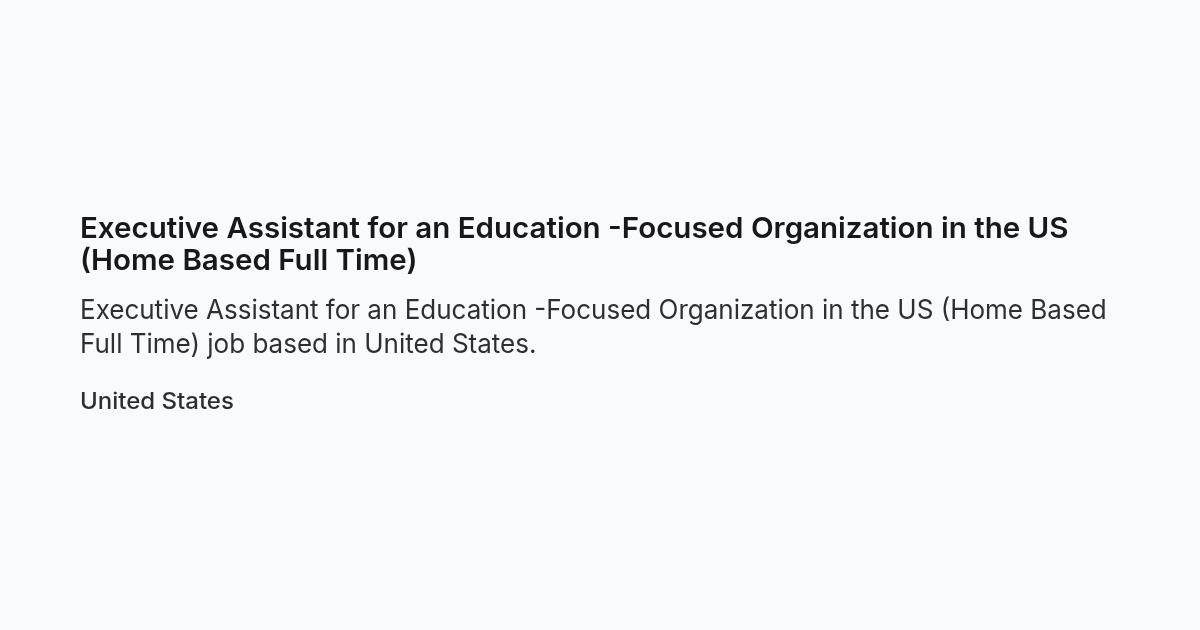Click "-Focused" in the bold heading
Image resolution: width=1200 pixels, height=630 pixels.
click(x=676, y=228)
